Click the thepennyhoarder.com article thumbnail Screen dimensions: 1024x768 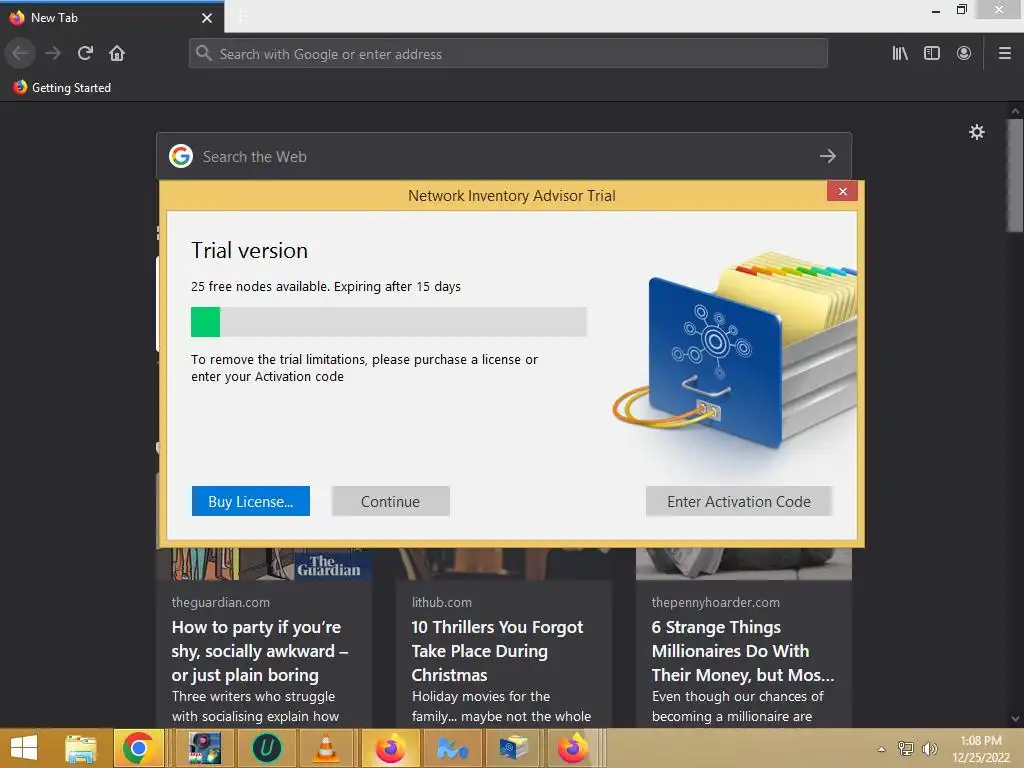(744, 564)
